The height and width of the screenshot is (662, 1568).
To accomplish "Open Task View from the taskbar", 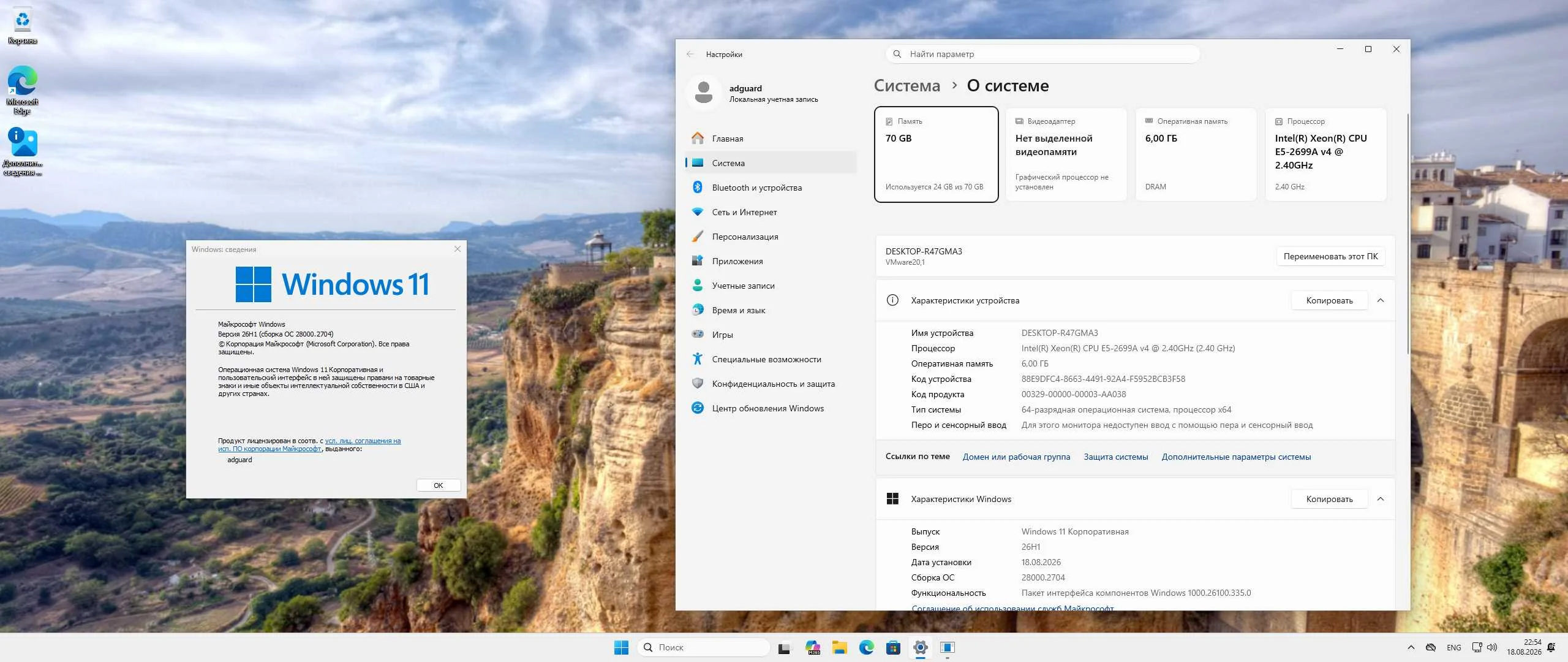I will [784, 647].
